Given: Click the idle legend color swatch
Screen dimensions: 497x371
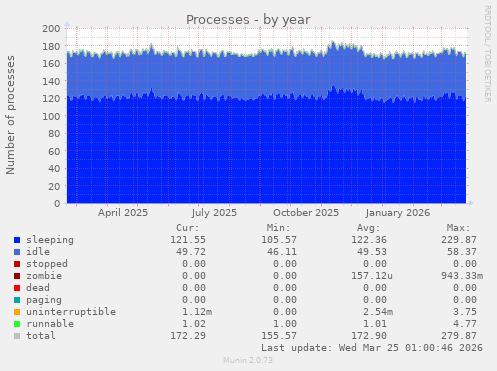Looking at the screenshot, I should coord(17,252).
